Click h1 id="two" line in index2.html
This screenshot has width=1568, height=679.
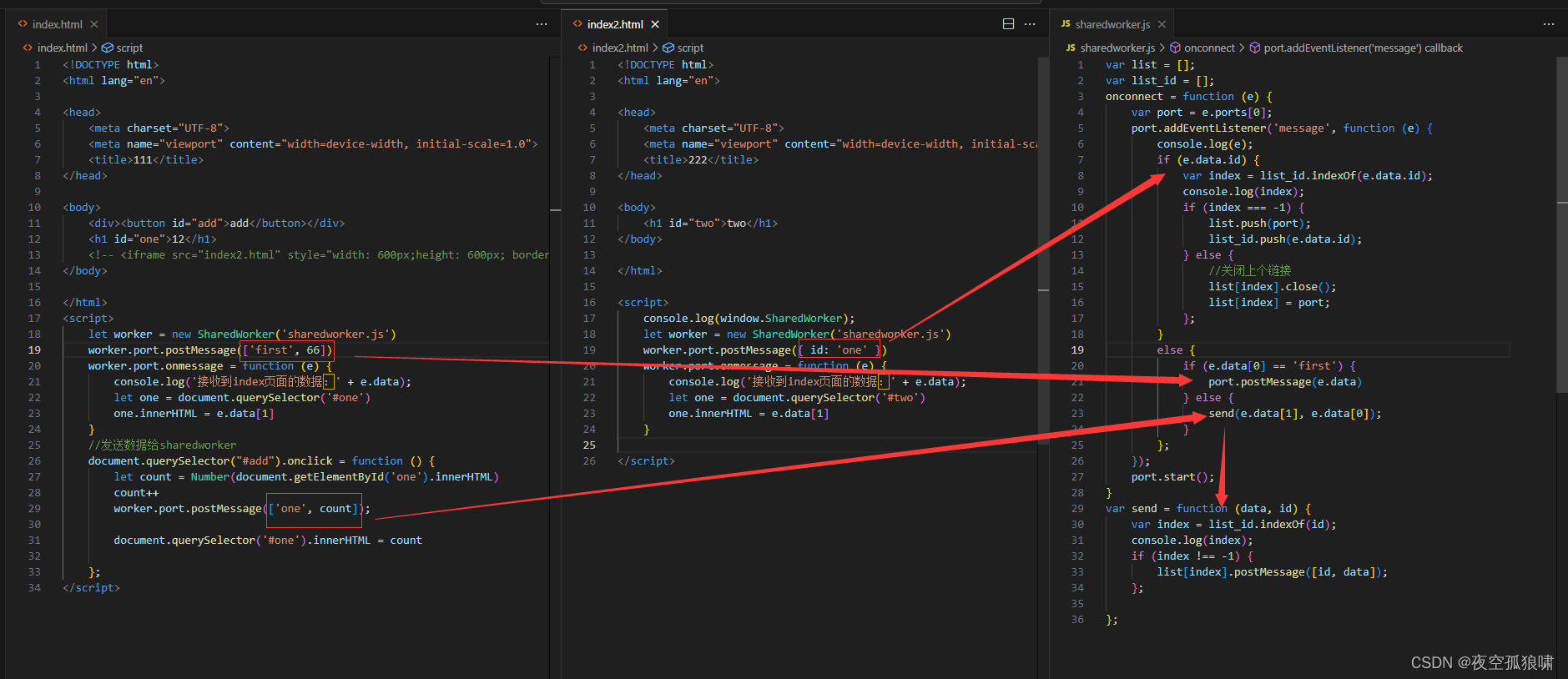coord(711,223)
